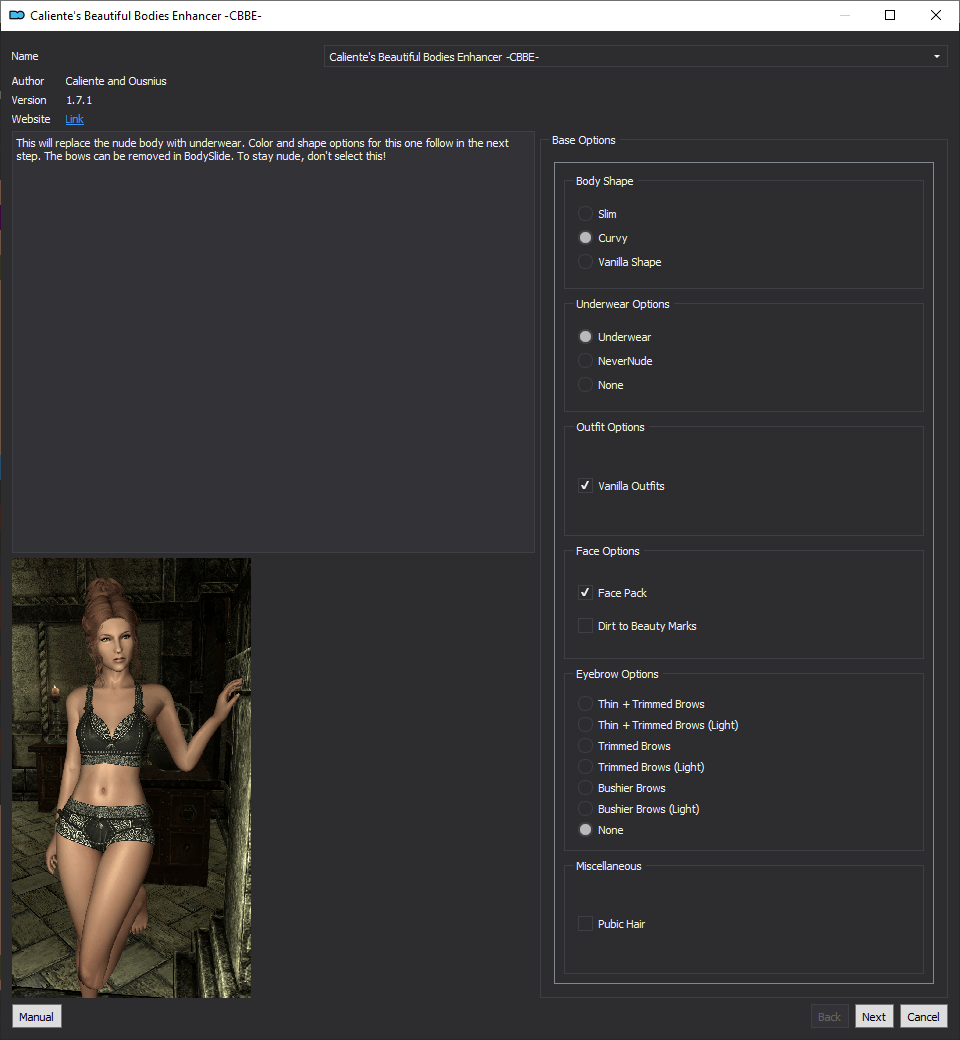Toggle the Face Pack checkbox
960x1040 pixels.
pyautogui.click(x=612, y=593)
